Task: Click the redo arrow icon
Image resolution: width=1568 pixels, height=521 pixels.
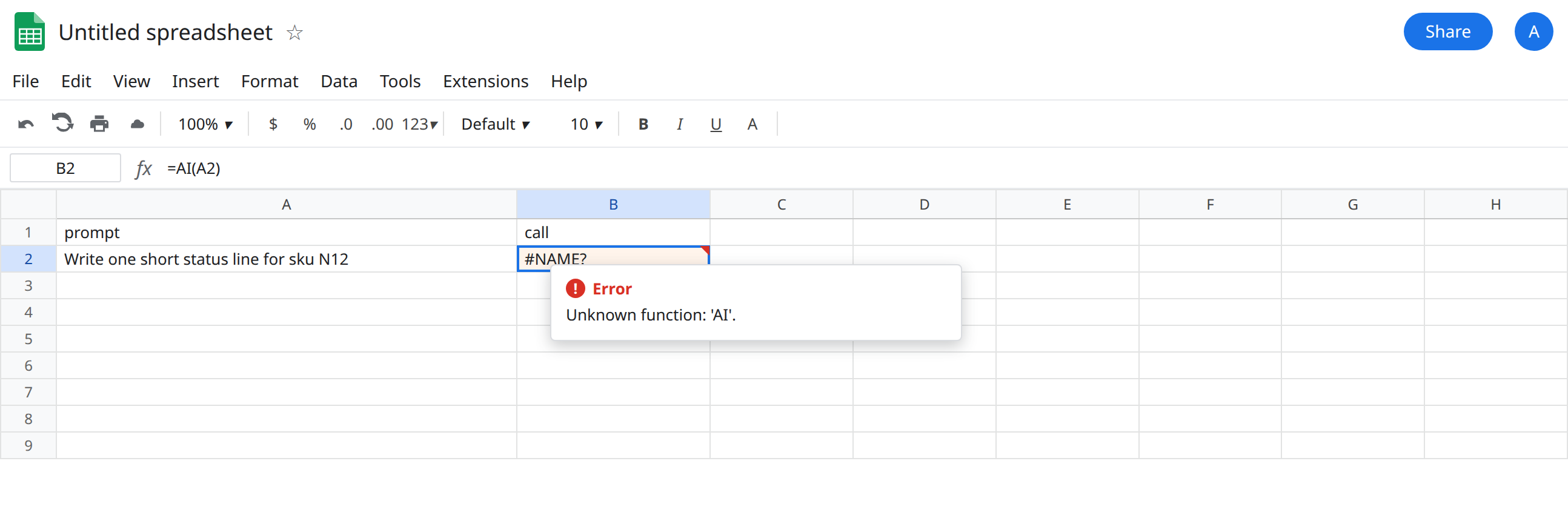Action: (62, 124)
